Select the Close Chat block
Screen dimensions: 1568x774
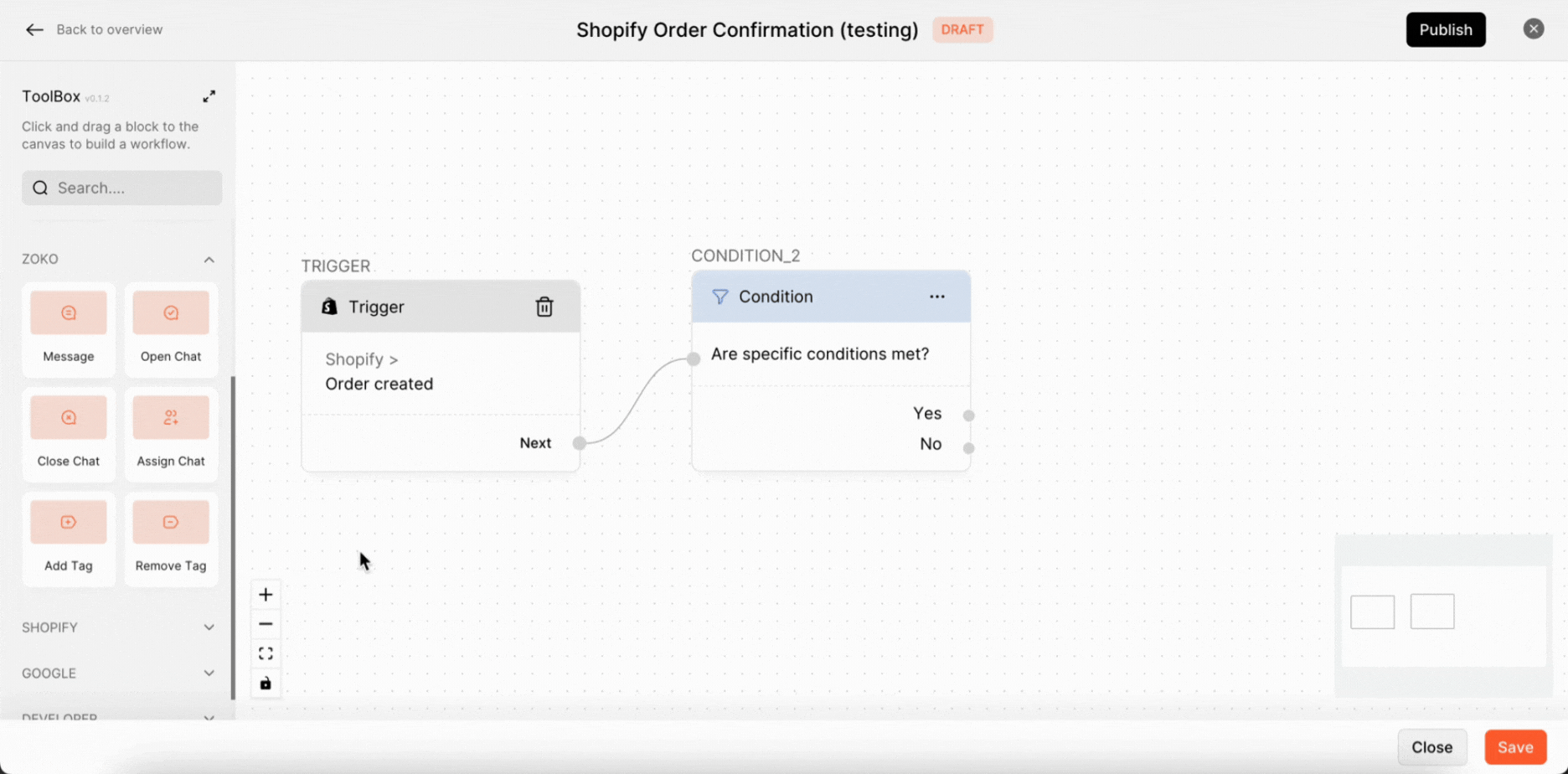[x=69, y=433]
